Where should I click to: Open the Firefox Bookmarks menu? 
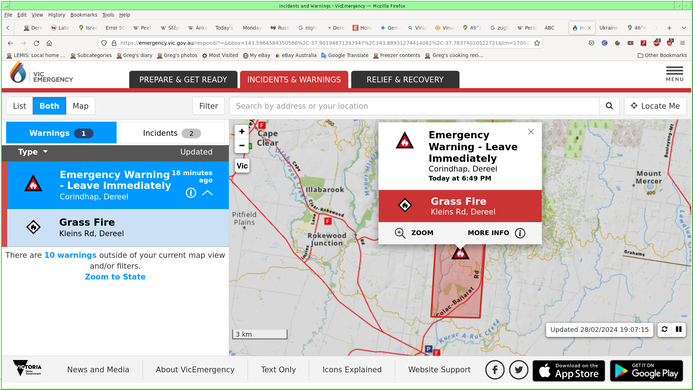[83, 15]
